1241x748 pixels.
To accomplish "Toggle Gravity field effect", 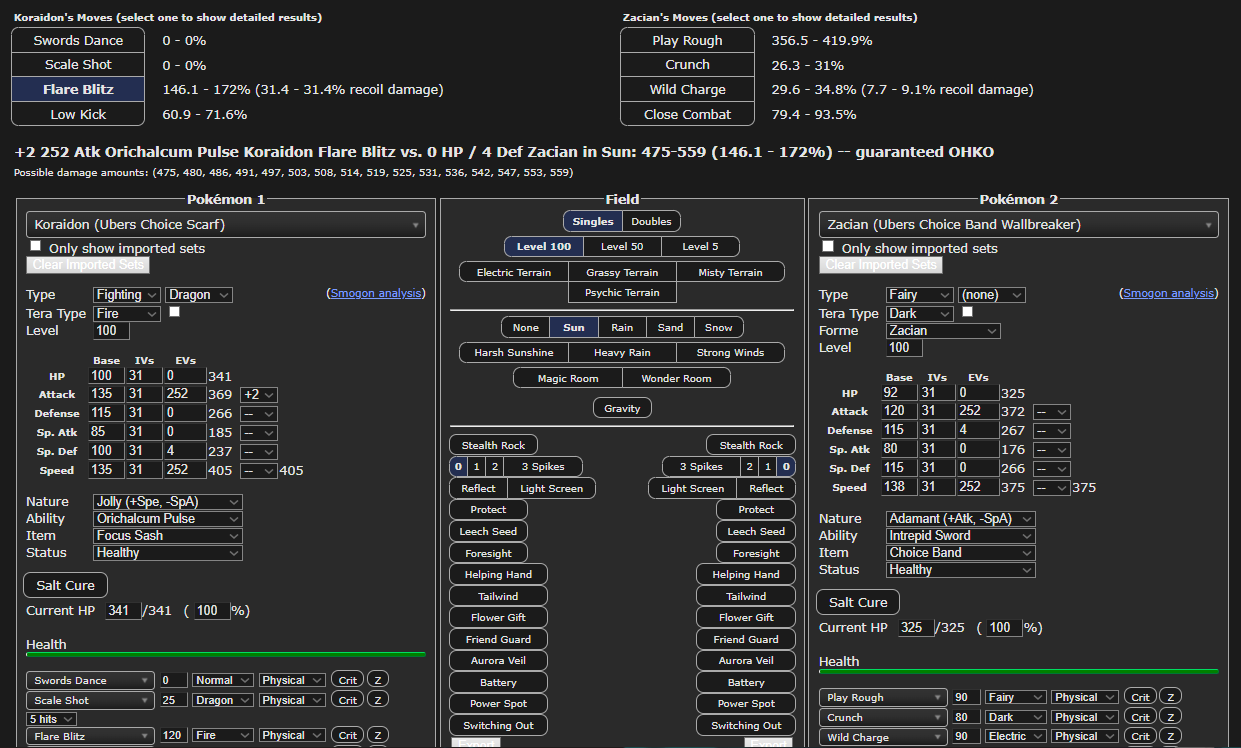I will click(x=622, y=408).
